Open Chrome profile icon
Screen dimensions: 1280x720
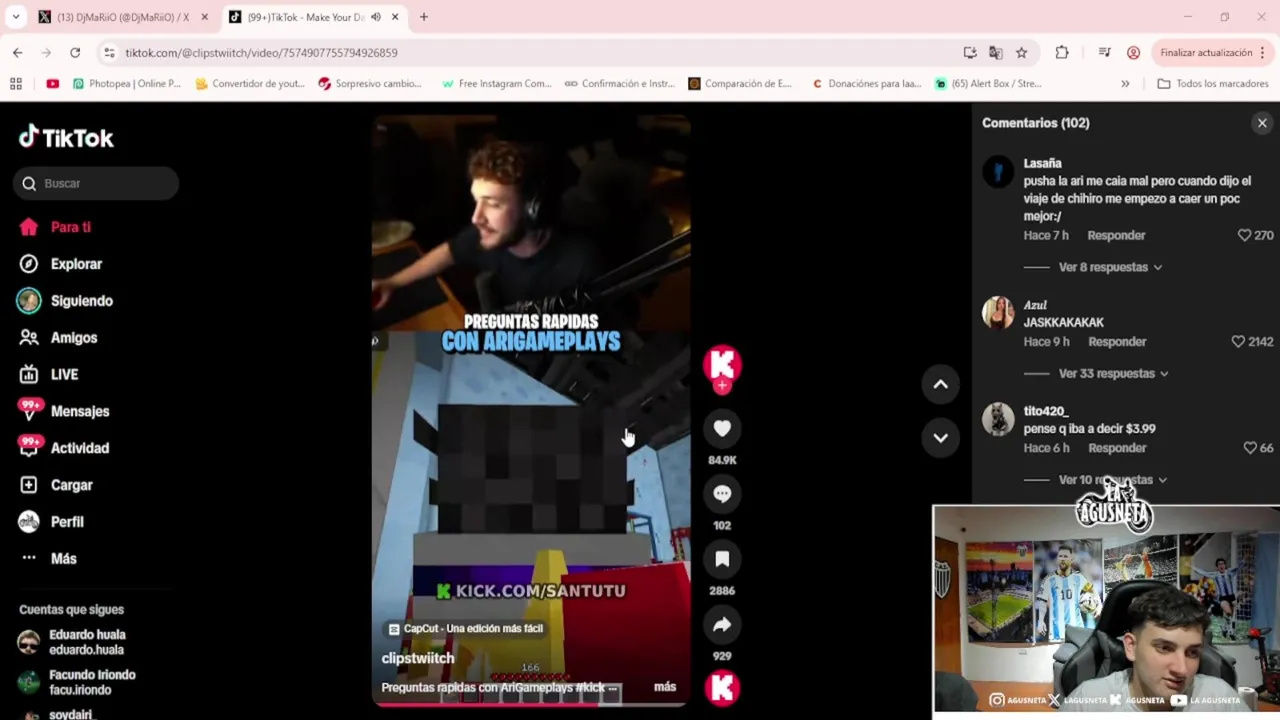point(1133,52)
